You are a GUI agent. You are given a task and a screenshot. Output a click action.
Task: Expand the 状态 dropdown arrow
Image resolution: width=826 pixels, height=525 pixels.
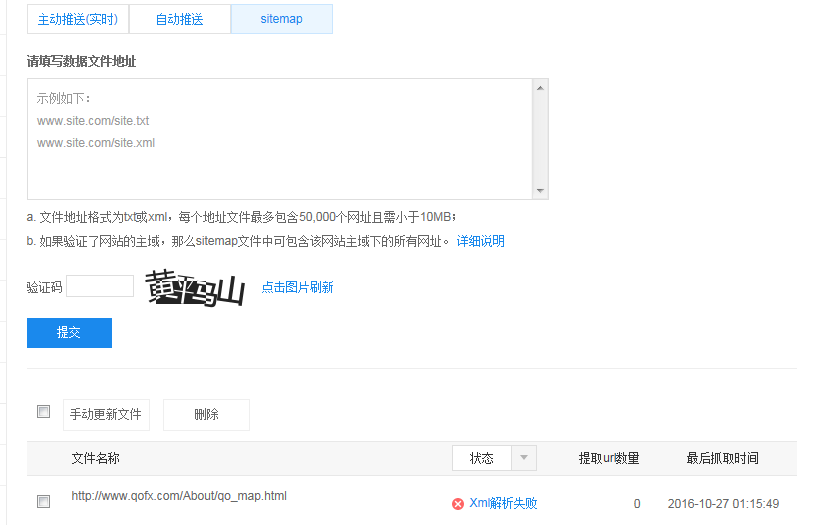pos(525,458)
